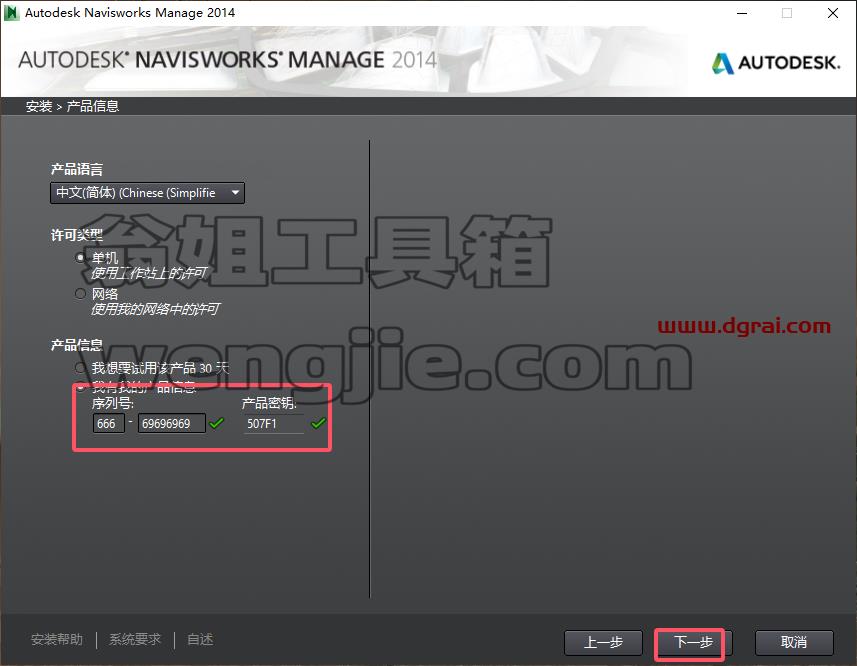Click the 产品密钥 label
The image size is (857, 666).
(269, 404)
